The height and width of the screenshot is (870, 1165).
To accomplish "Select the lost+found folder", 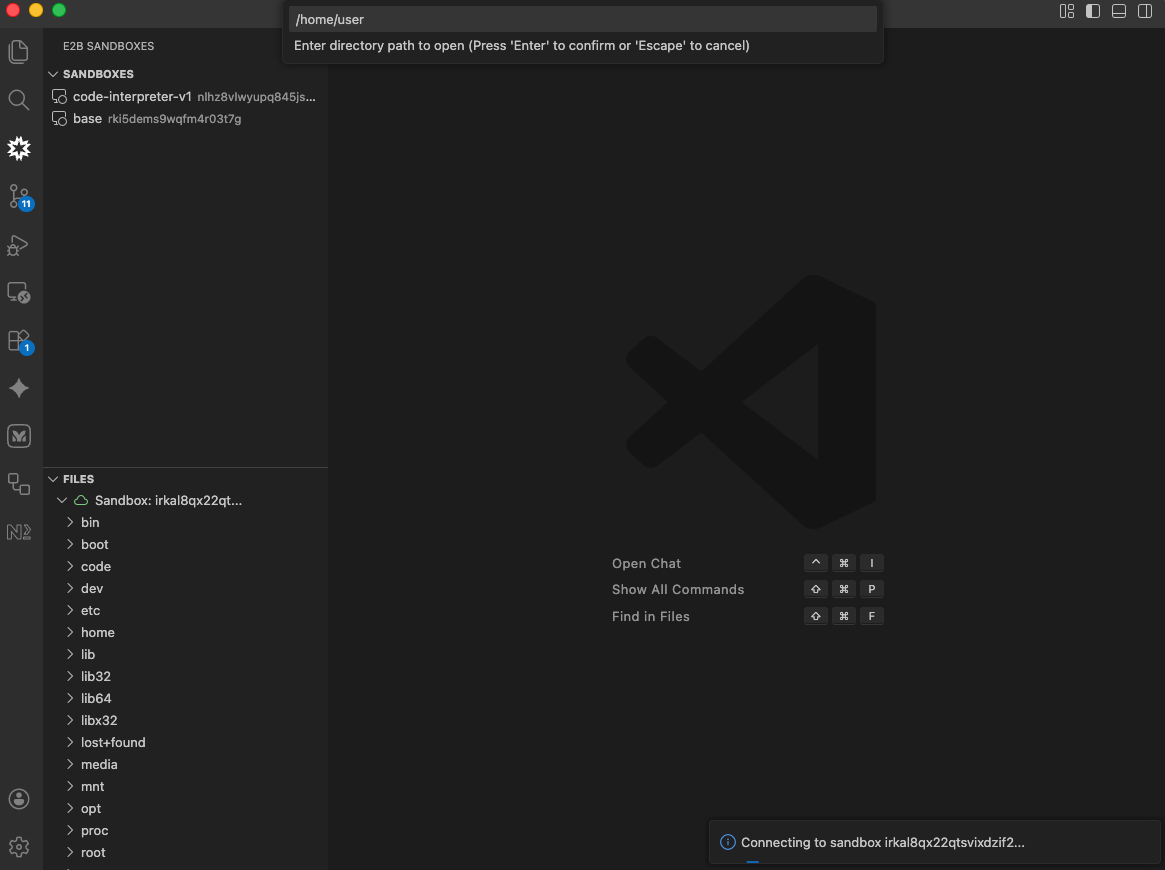I will [x=186, y=742].
